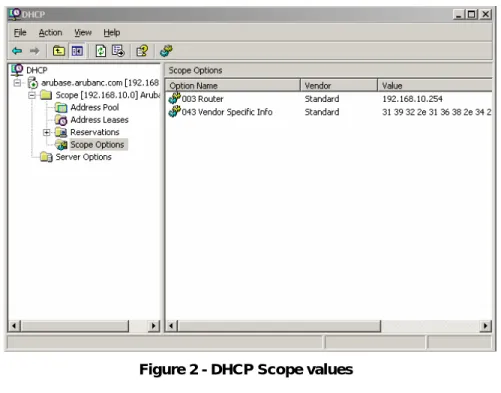The width and height of the screenshot is (501, 393).
Task: Expand the Reservations node
Action: (x=47, y=133)
